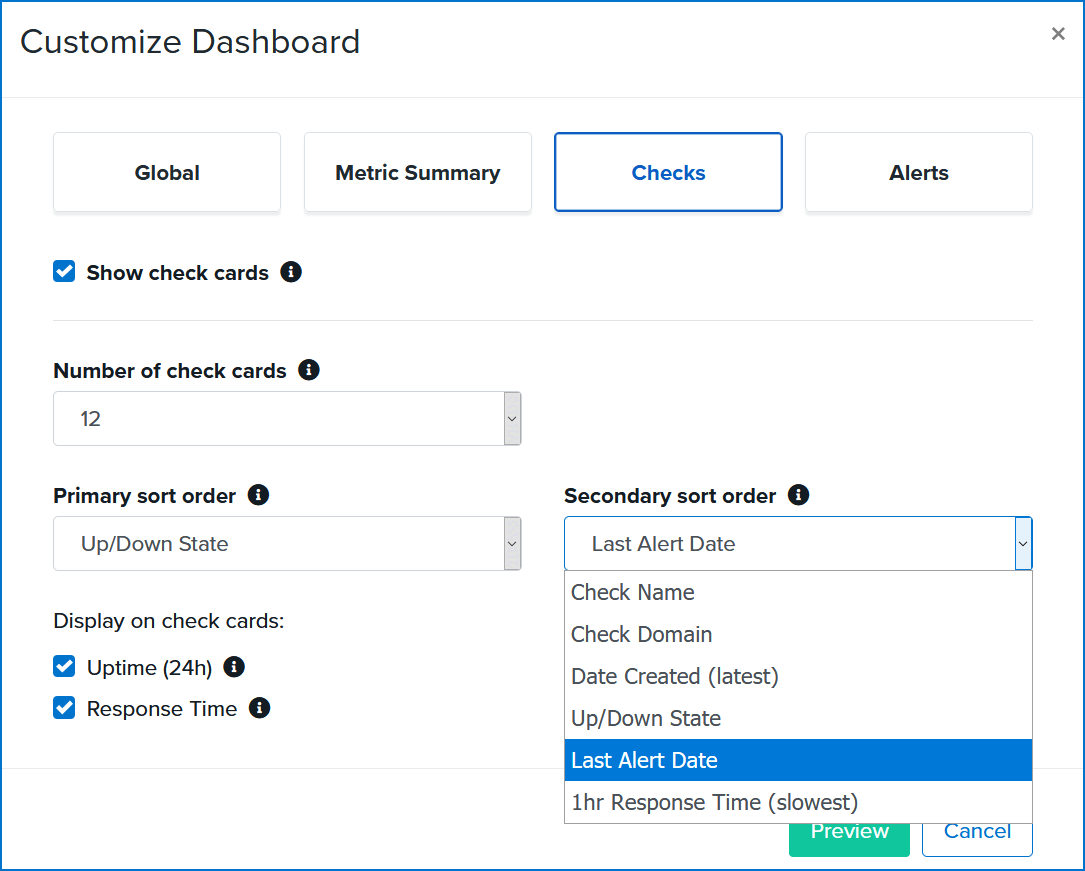
Task: Select Check Domain from the sort options
Action: [x=641, y=634]
